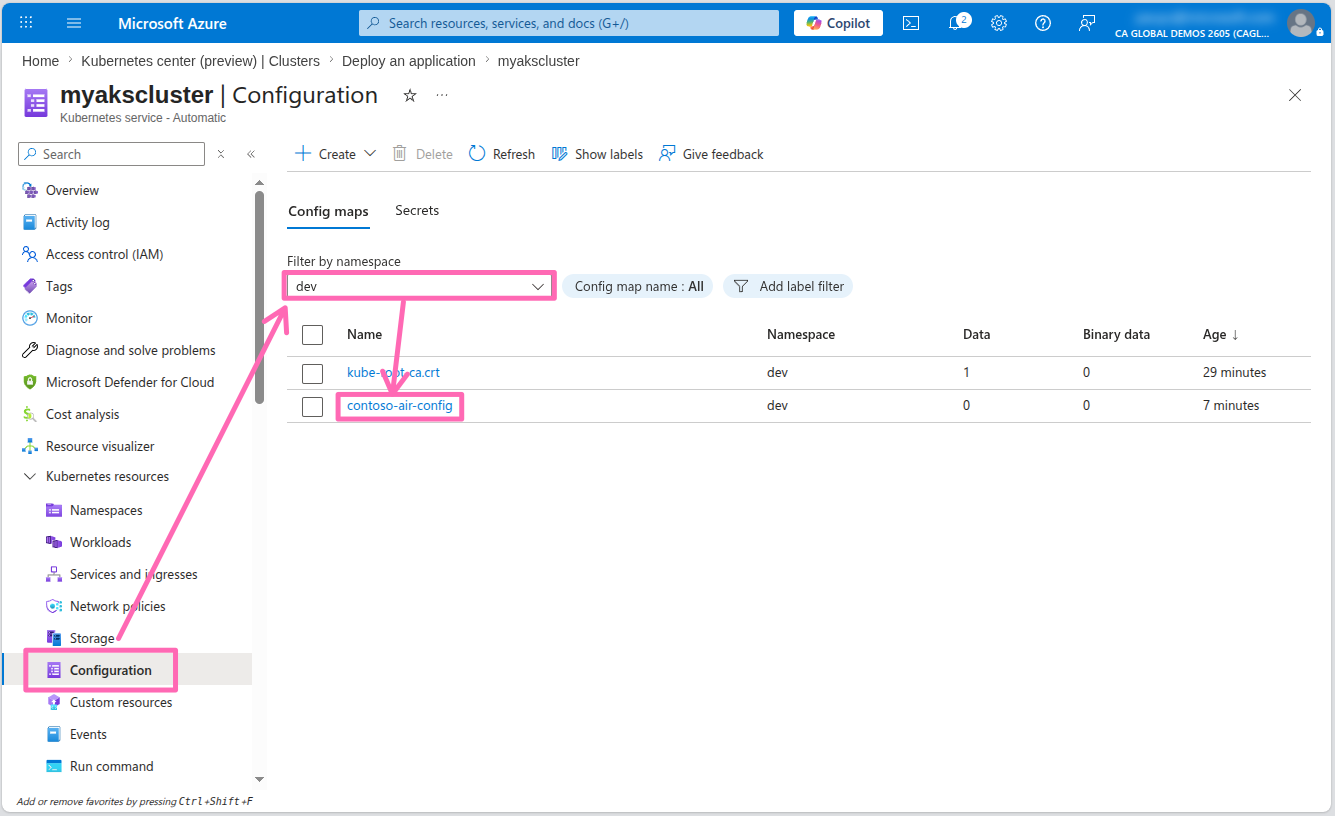The height and width of the screenshot is (816, 1335).
Task: Click the '29 minutes' age cell
Action: click(x=1234, y=372)
